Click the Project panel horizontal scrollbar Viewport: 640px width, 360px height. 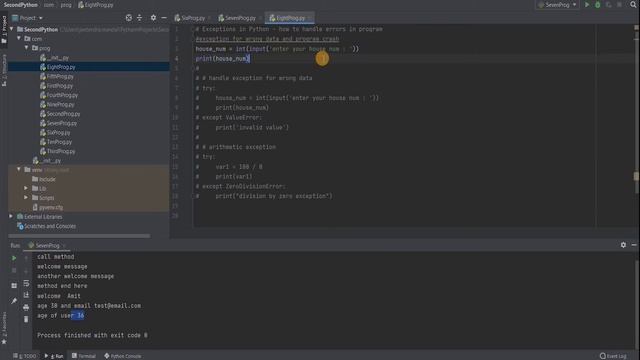(x=79, y=236)
